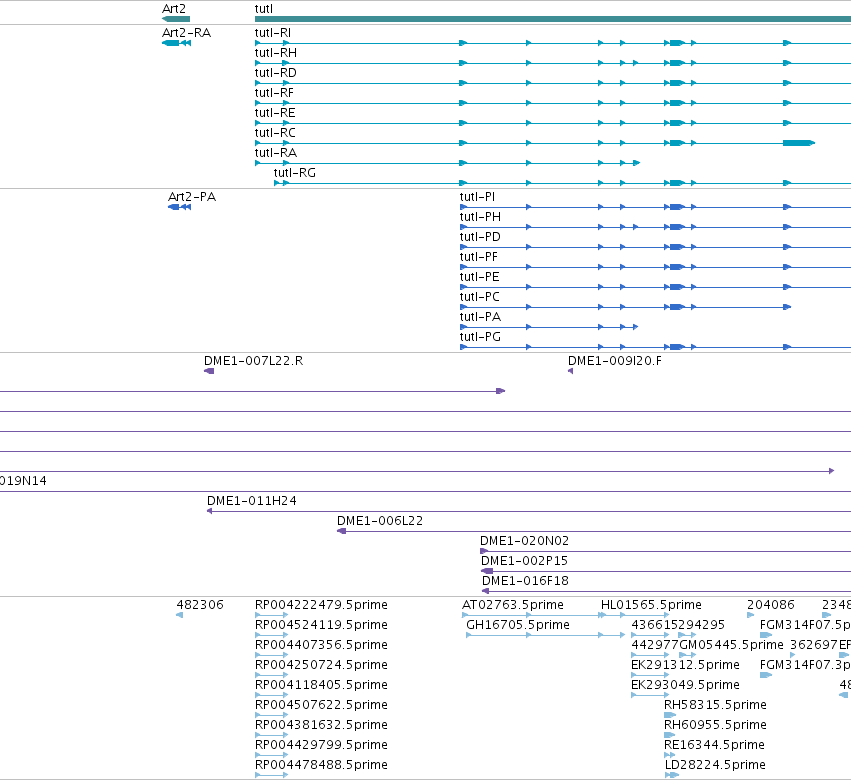The width and height of the screenshot is (851, 780).
Task: Select the tutl-PH protein feature
Action: tap(655, 227)
